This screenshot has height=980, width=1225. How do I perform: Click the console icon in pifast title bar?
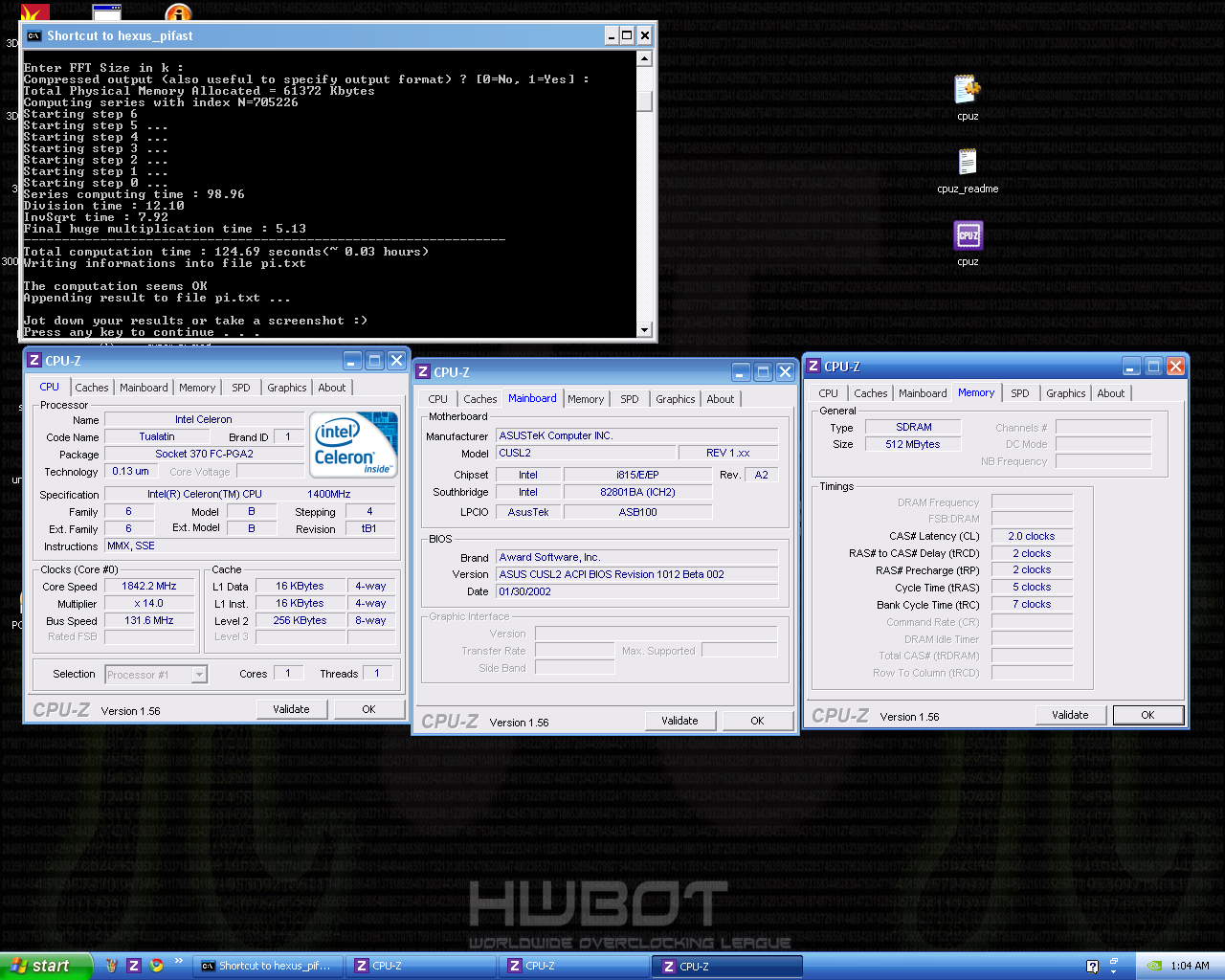click(x=34, y=35)
